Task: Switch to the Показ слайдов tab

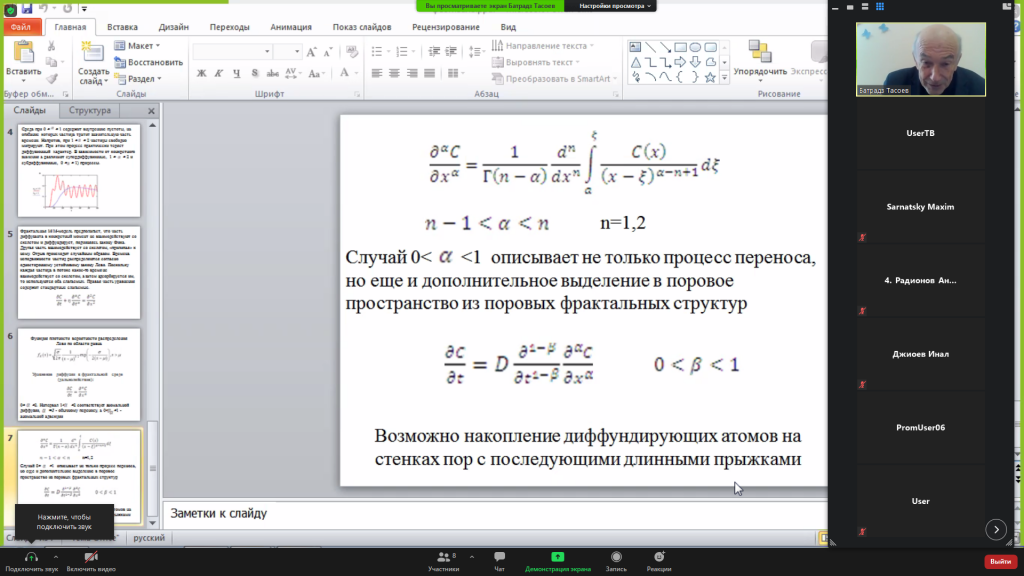Action: coord(362,27)
